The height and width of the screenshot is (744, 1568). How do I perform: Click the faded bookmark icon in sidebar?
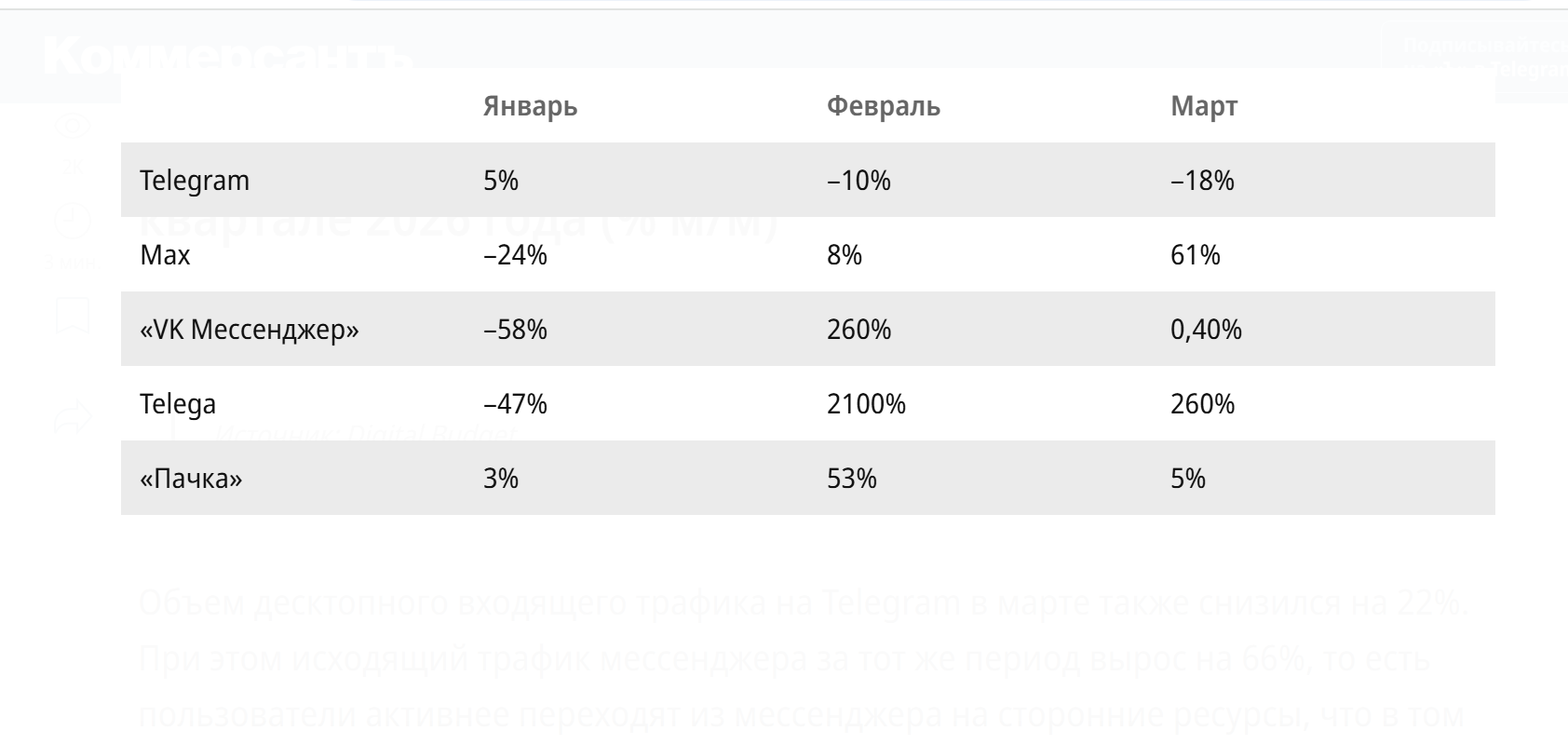[x=73, y=317]
